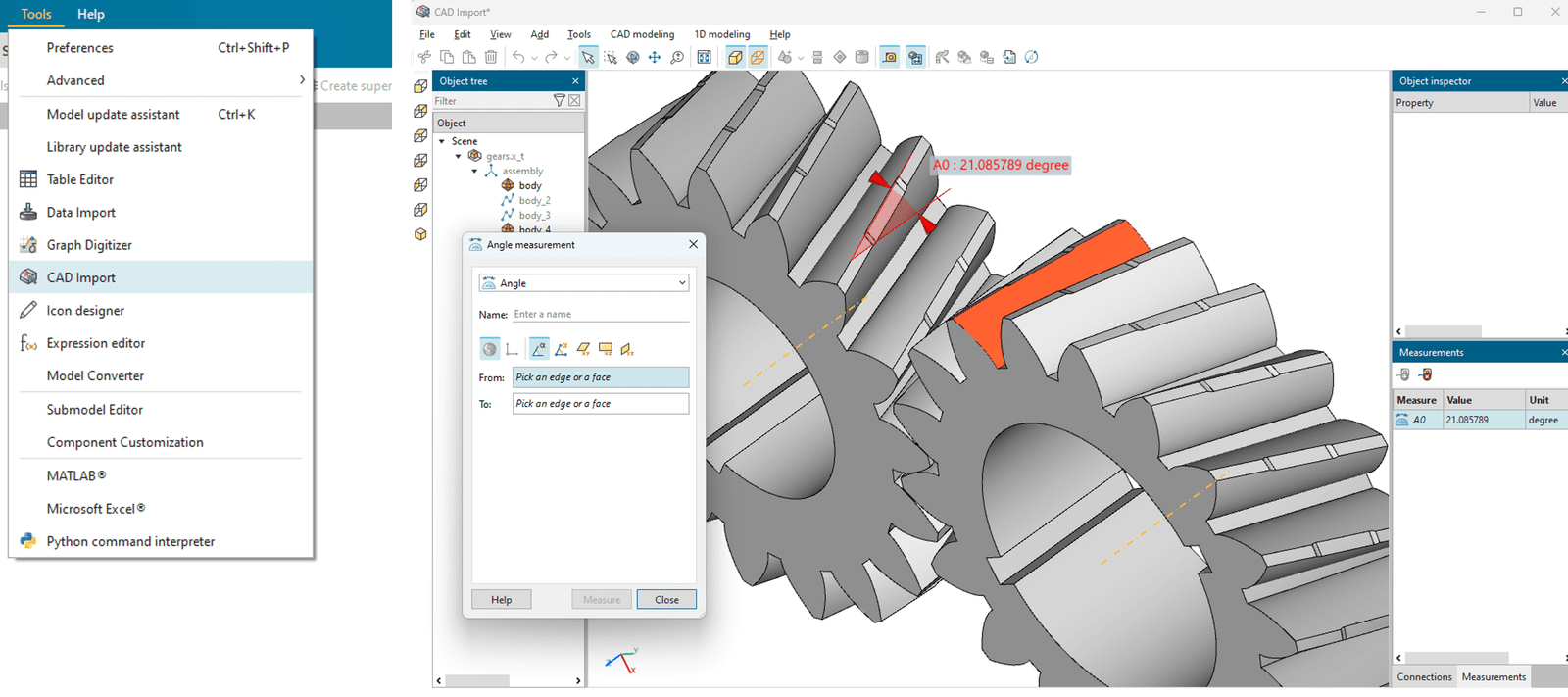Open the undo history dropdown arrow
This screenshot has height=697, width=1568.
(x=534, y=58)
